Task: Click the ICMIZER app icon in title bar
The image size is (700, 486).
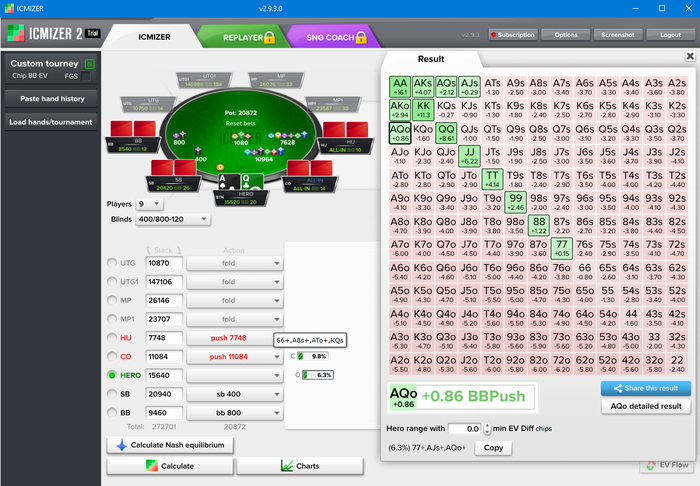Action: [9, 8]
